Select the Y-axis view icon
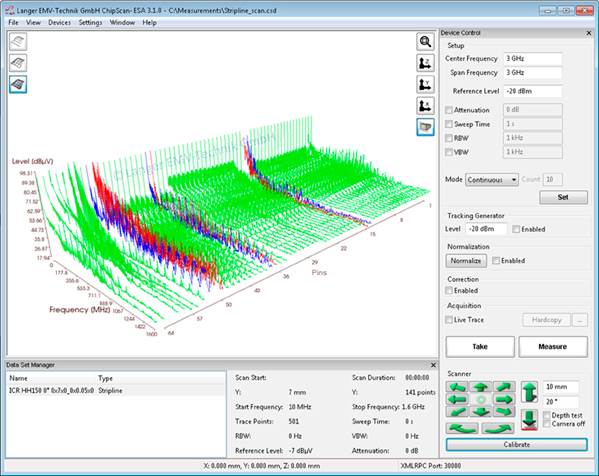This screenshot has width=599, height=476. pyautogui.click(x=425, y=84)
